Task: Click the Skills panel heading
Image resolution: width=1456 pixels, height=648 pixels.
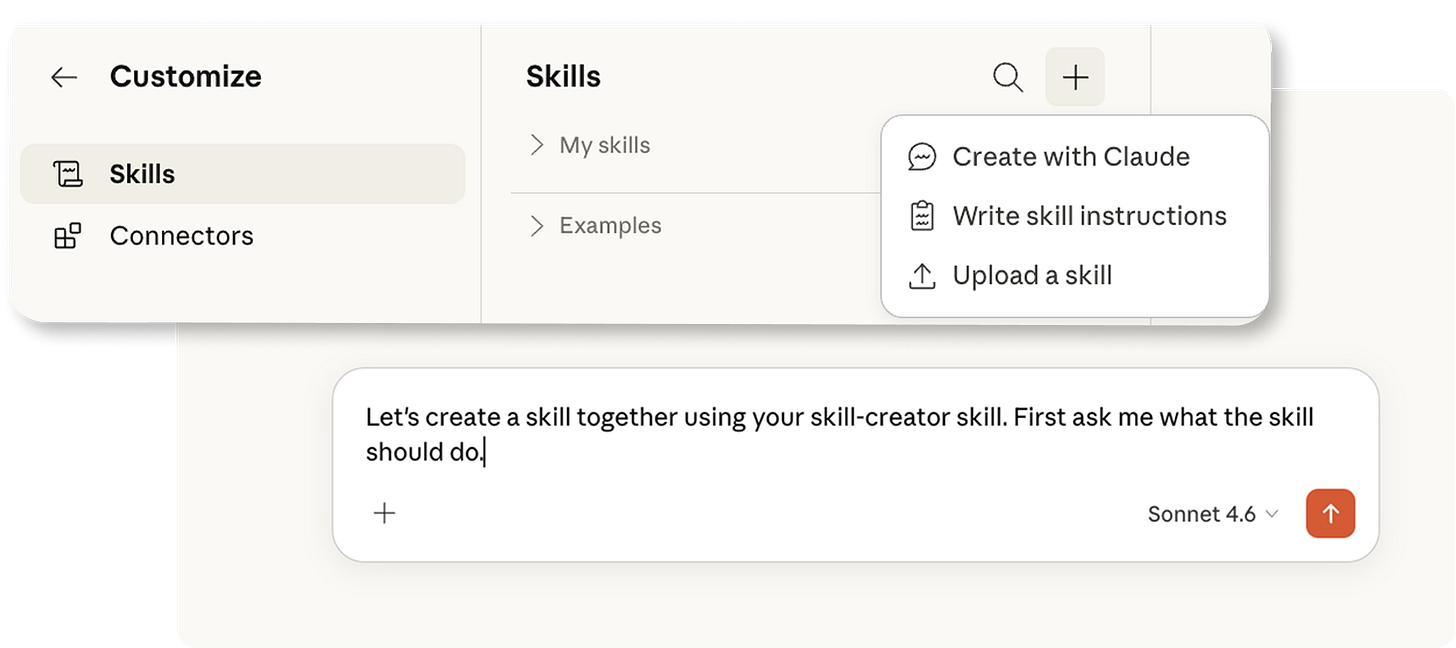Action: pyautogui.click(x=563, y=77)
